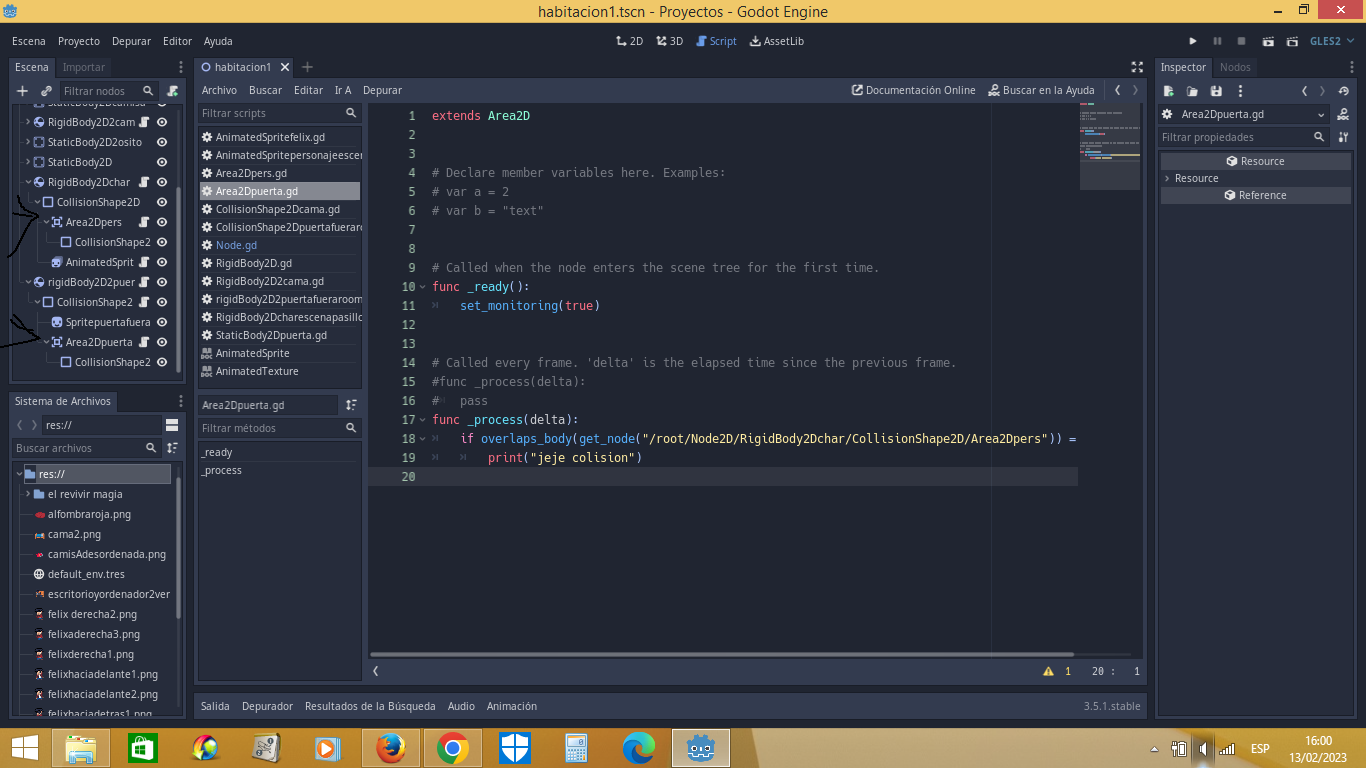The image size is (1366, 768).
Task: Toggle visibility of CollisionShape2D under RigidBody2Dchar
Action: pyautogui.click(x=162, y=202)
